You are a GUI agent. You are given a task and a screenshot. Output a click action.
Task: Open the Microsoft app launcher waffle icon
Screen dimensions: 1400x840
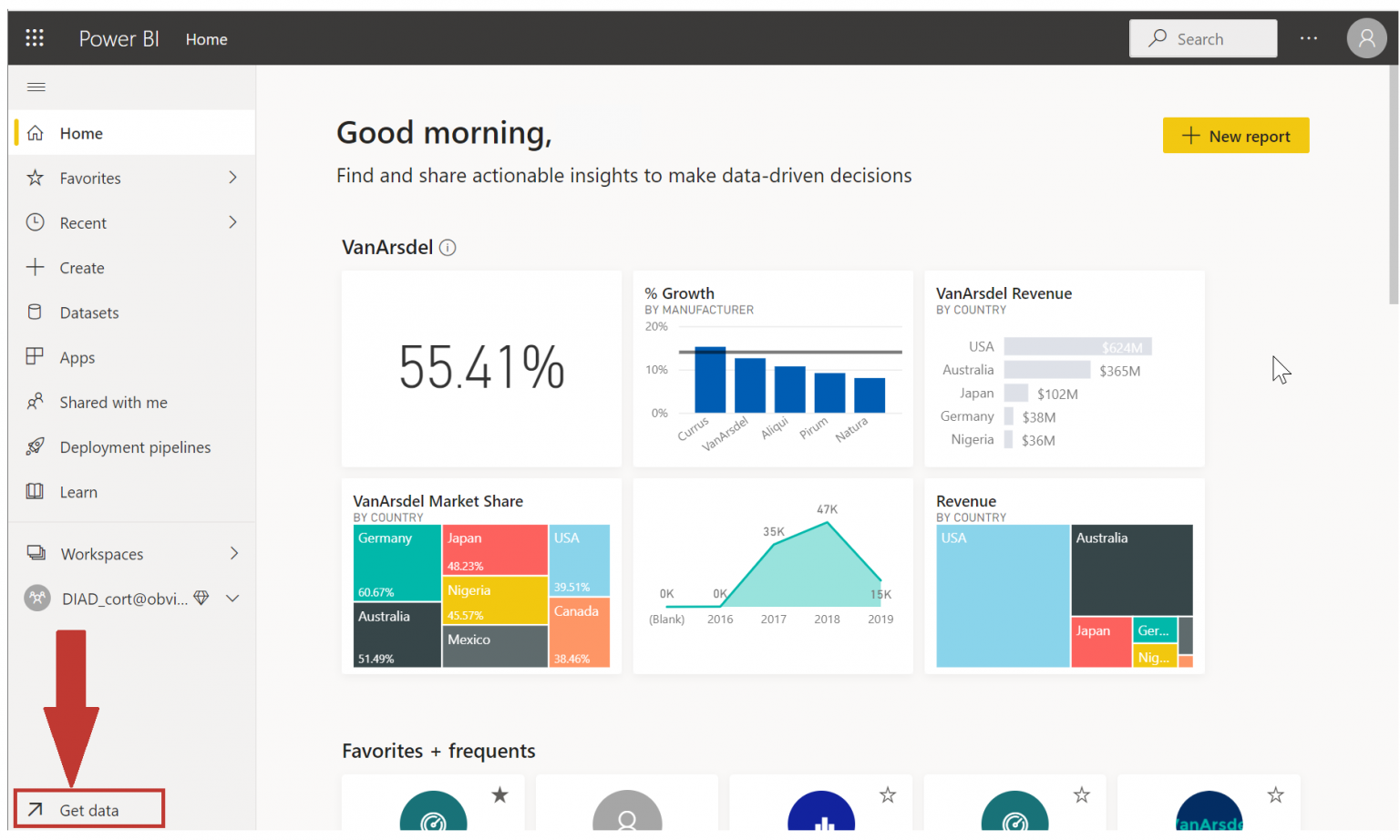click(35, 37)
